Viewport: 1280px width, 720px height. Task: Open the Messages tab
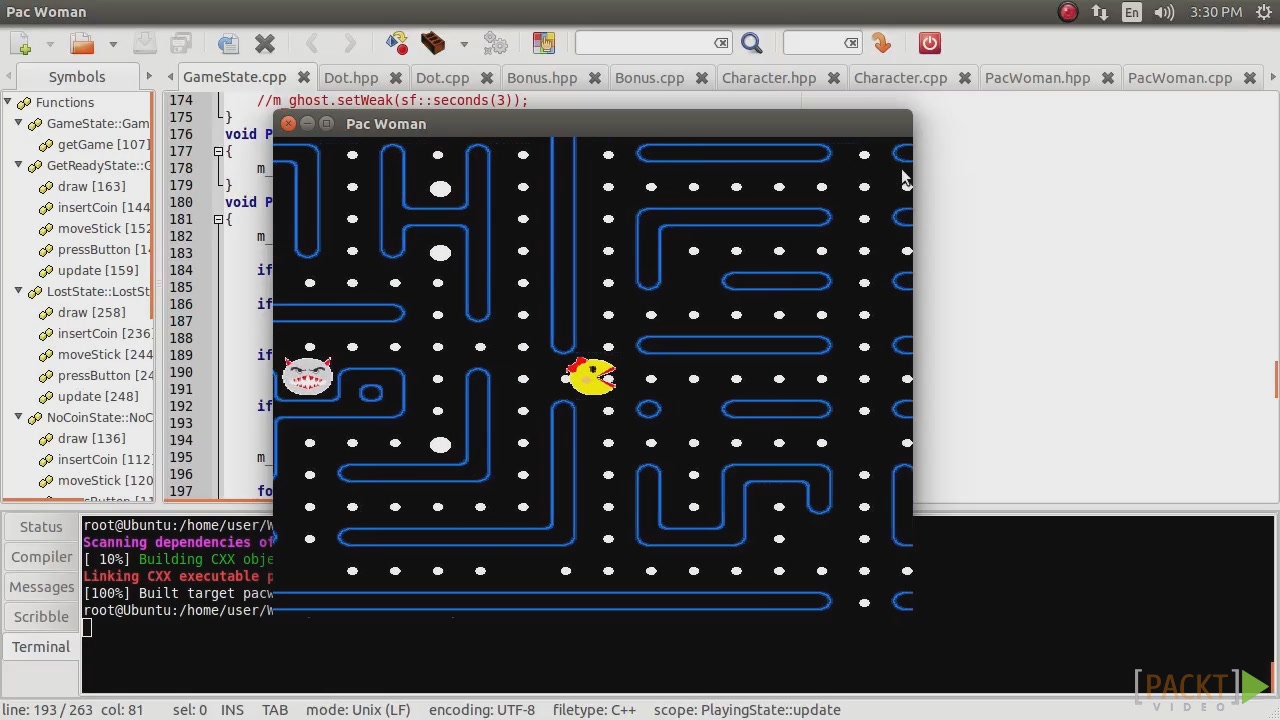coord(41,587)
